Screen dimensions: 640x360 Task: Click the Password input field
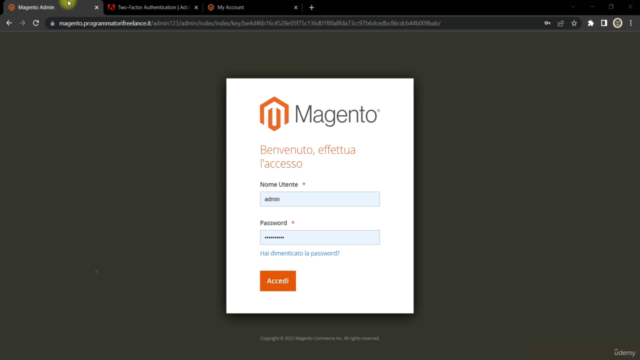320,238
